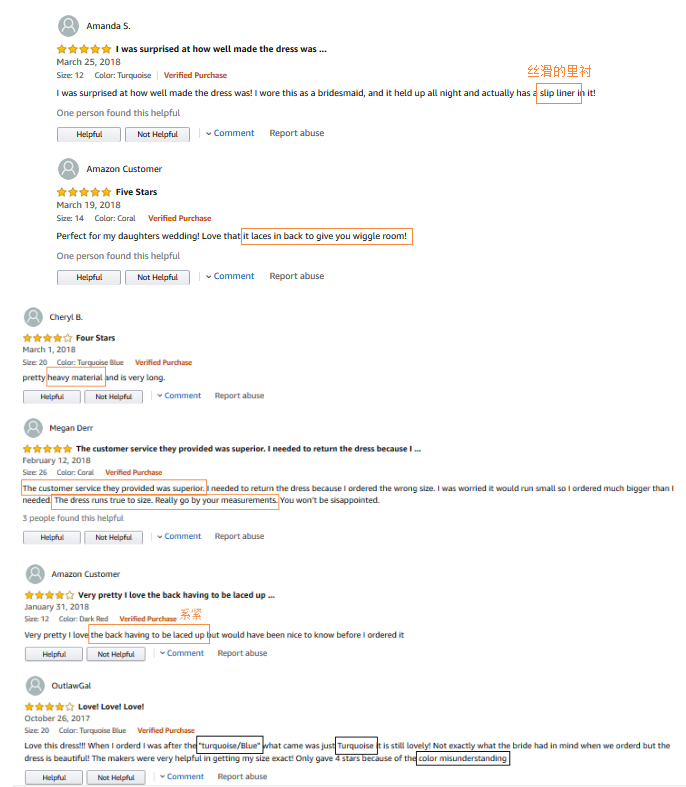Open 'Very pretty I love the back' review title
This screenshot has height=787, width=686.
pyautogui.click(x=176, y=595)
